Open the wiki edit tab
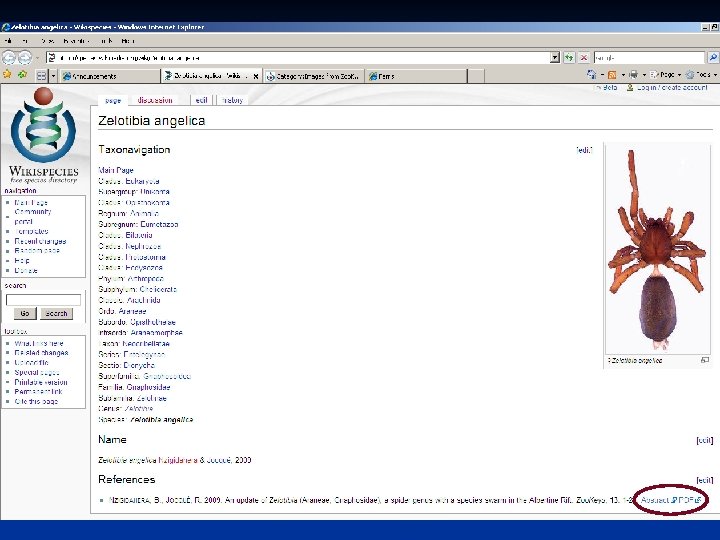 tap(202, 100)
